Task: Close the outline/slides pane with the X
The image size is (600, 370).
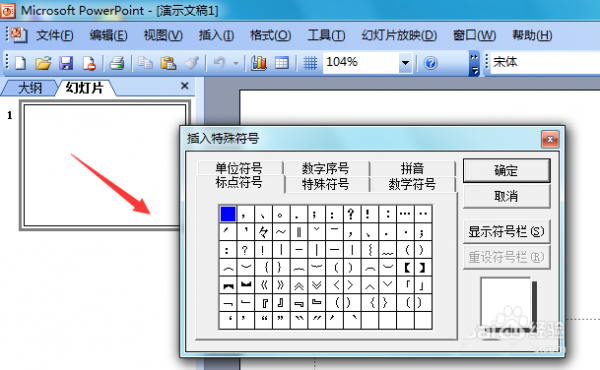Action: tap(184, 86)
